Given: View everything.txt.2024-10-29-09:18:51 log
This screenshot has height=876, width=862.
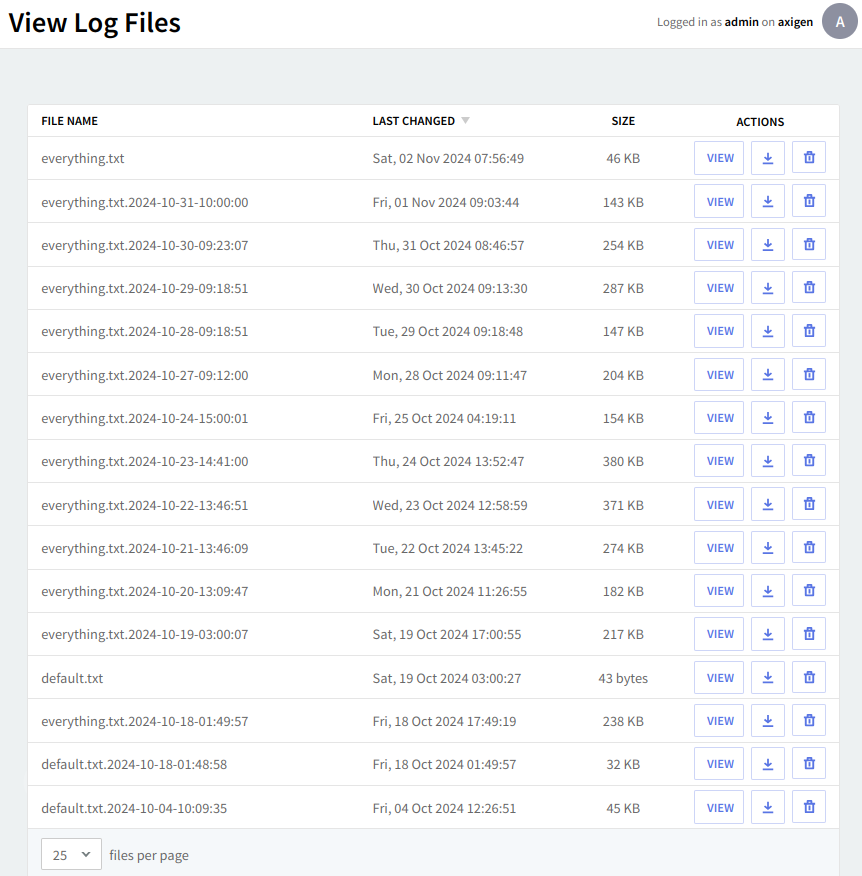Looking at the screenshot, I should [720, 288].
